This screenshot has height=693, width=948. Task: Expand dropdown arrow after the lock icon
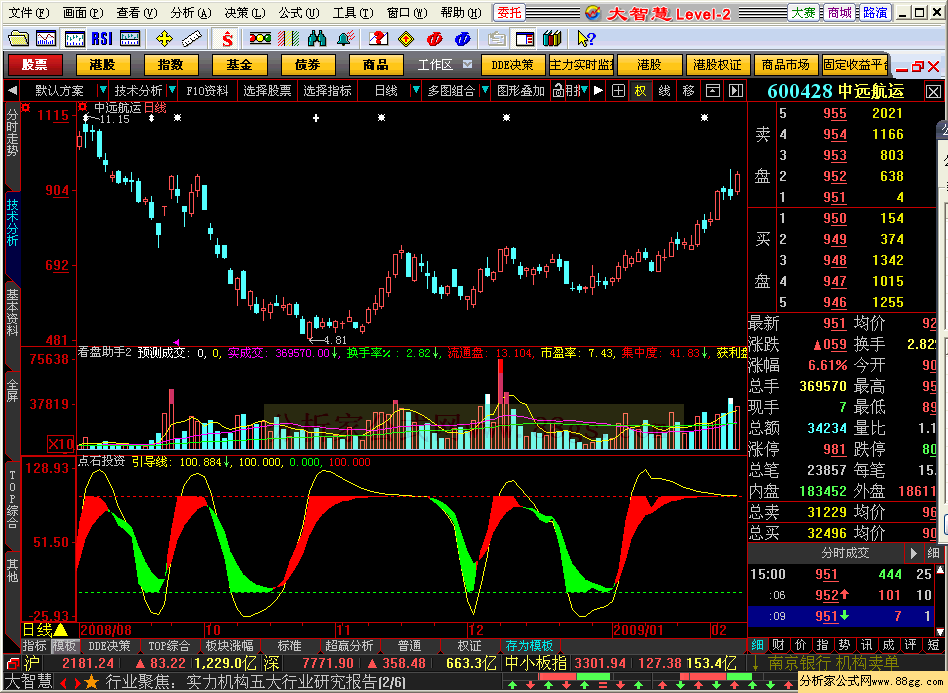[584, 91]
